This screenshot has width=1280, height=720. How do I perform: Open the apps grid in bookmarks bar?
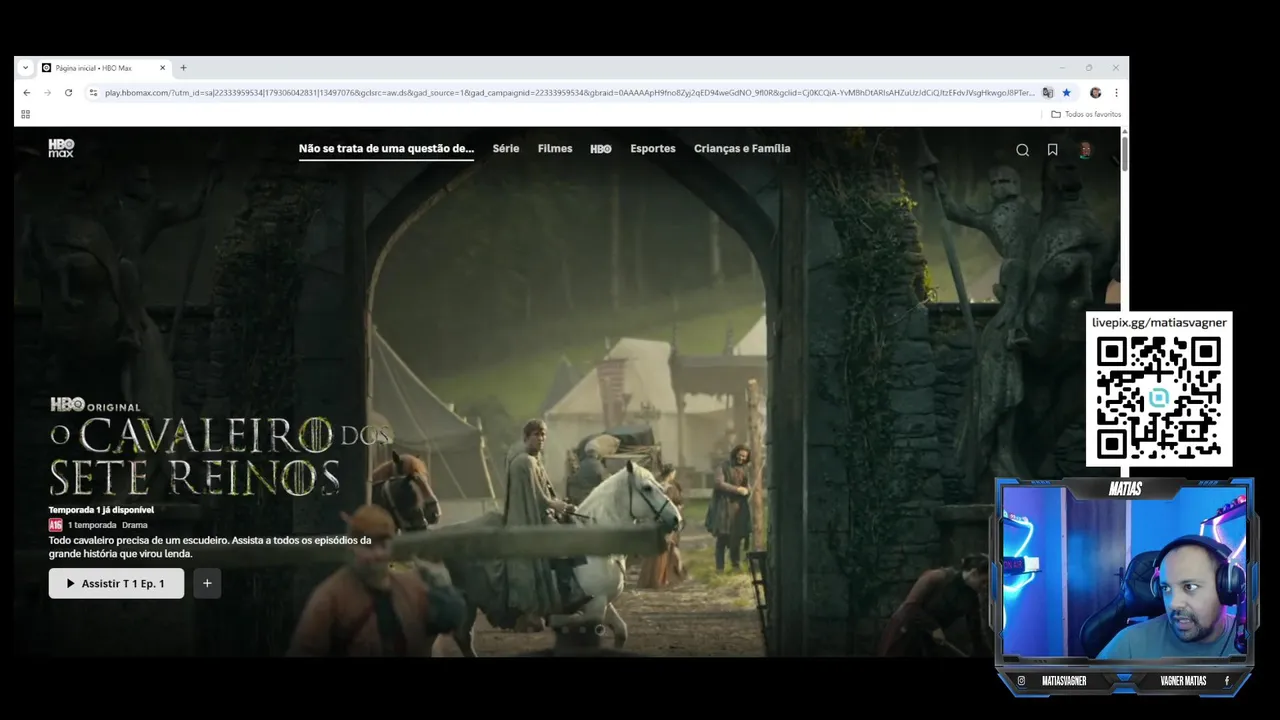pos(25,114)
